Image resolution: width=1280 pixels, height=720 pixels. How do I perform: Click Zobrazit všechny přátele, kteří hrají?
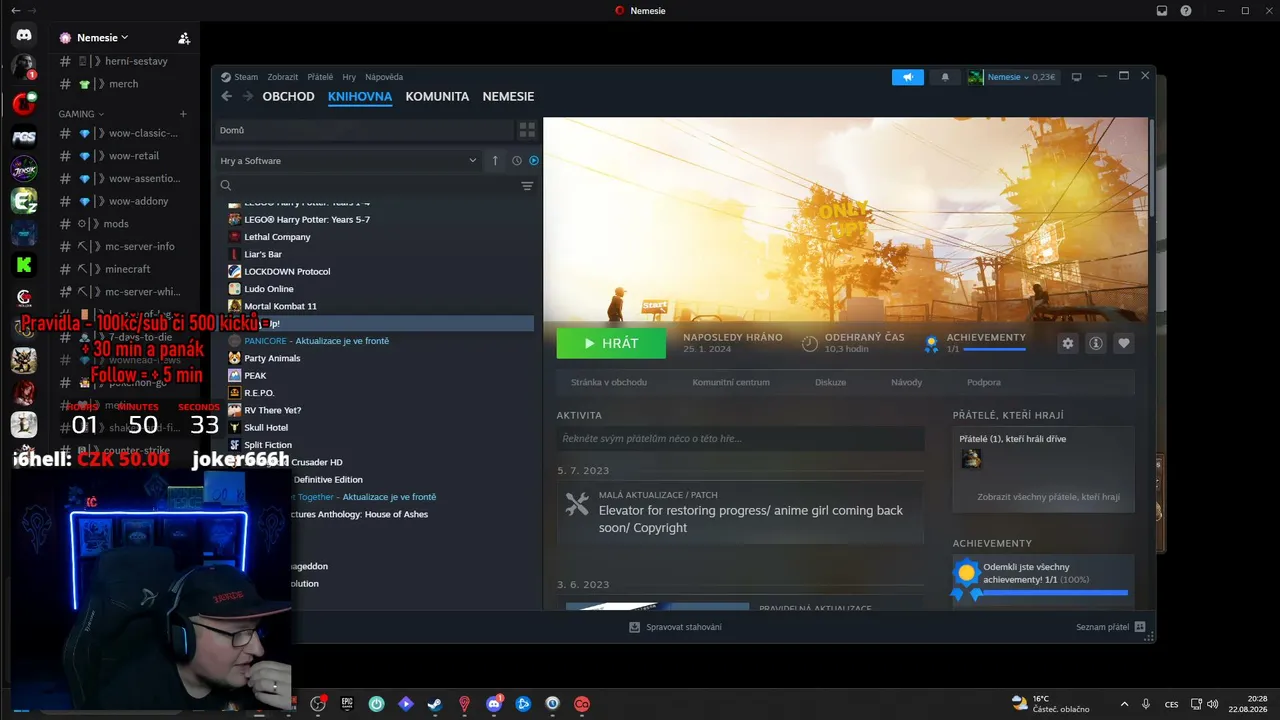1048,497
